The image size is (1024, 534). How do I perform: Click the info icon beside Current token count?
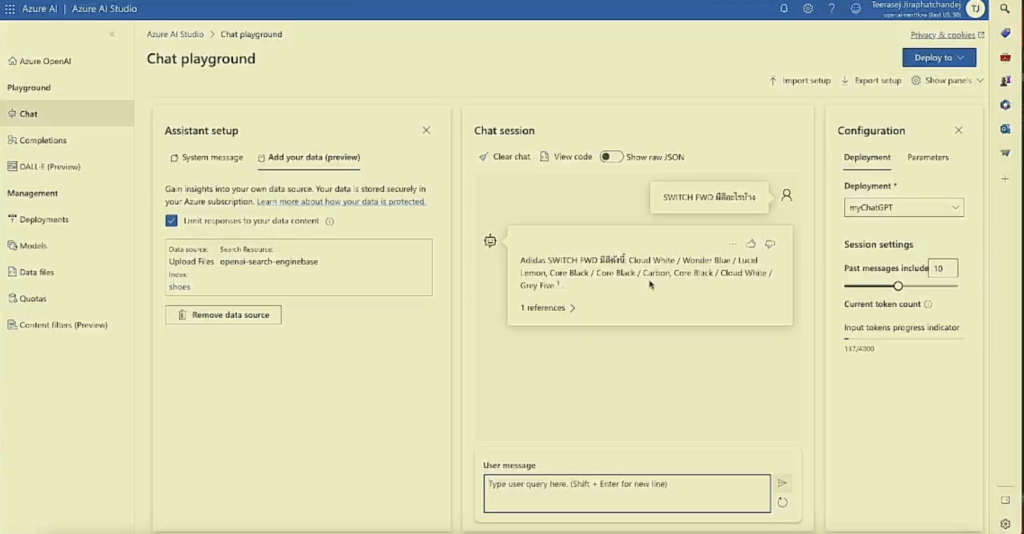(x=928, y=304)
